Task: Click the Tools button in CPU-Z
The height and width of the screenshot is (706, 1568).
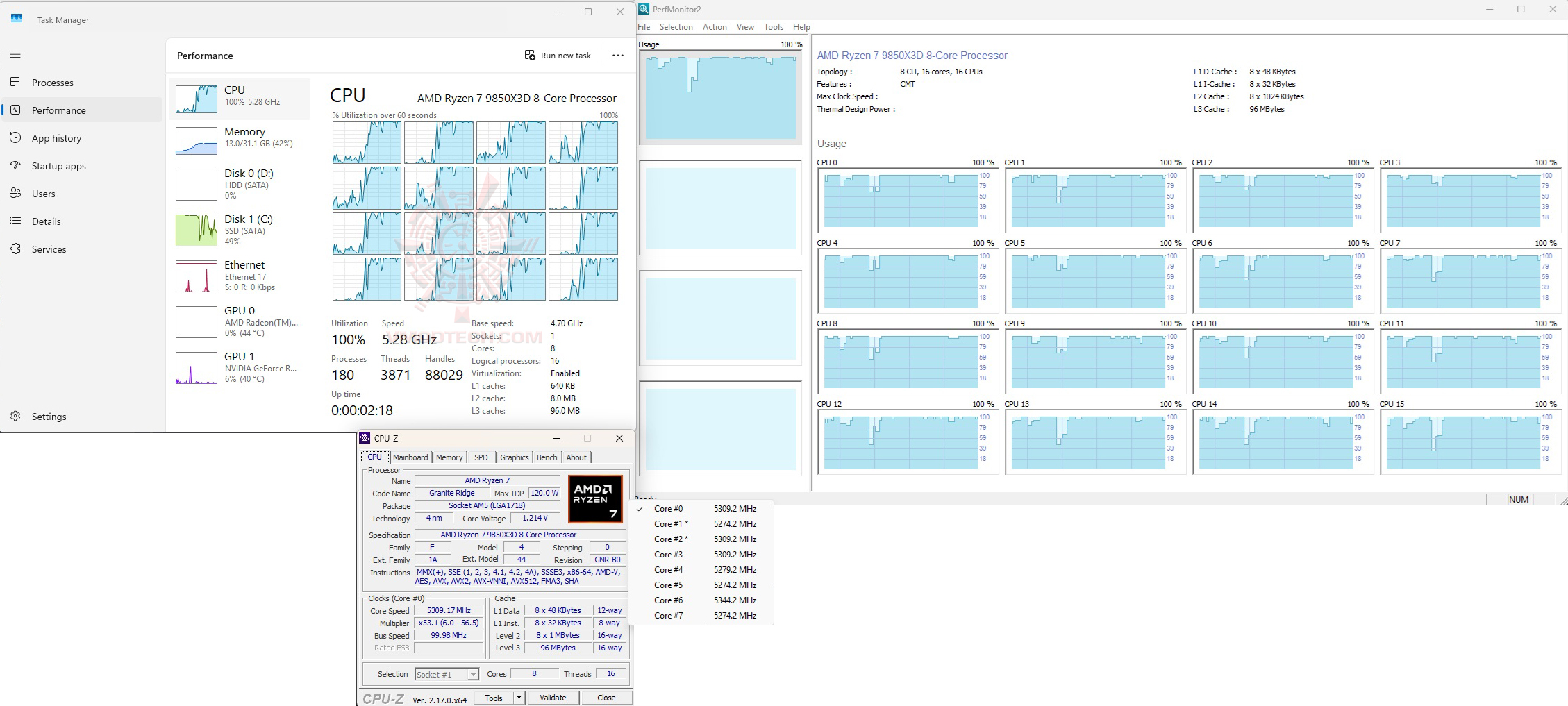Action: click(494, 698)
